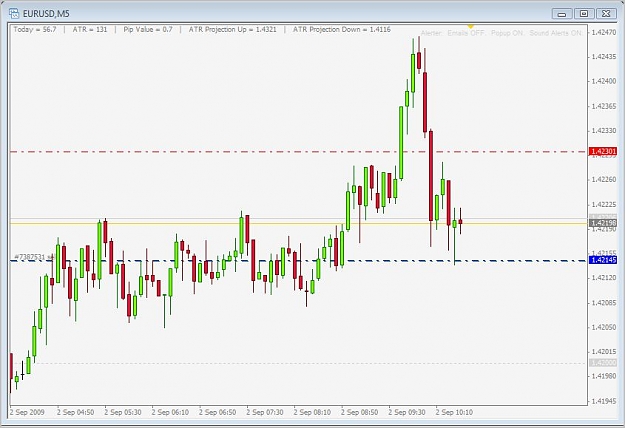Click the 1.42470 price scale value
Viewport: 625px width, 428px height.
(604, 32)
